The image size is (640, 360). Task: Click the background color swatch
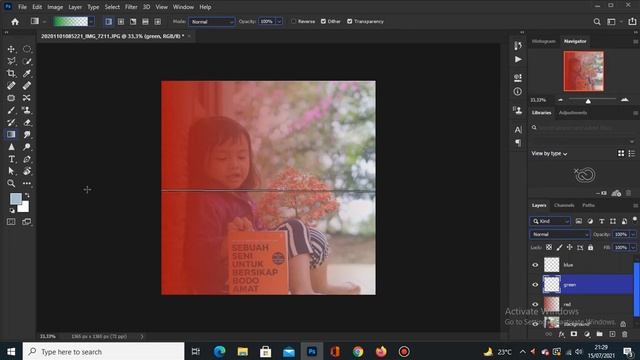(x=24, y=208)
